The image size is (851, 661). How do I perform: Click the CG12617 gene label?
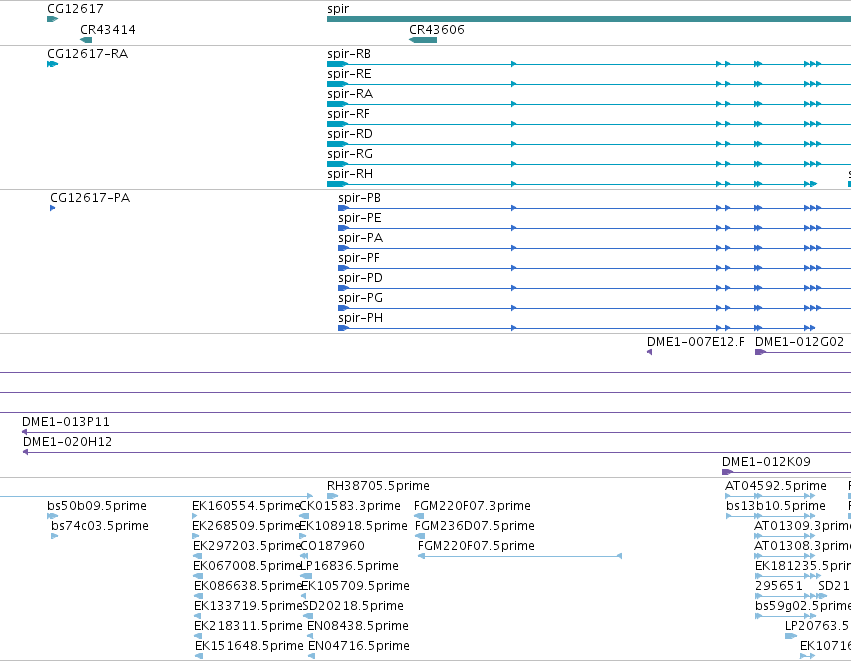[75, 9]
